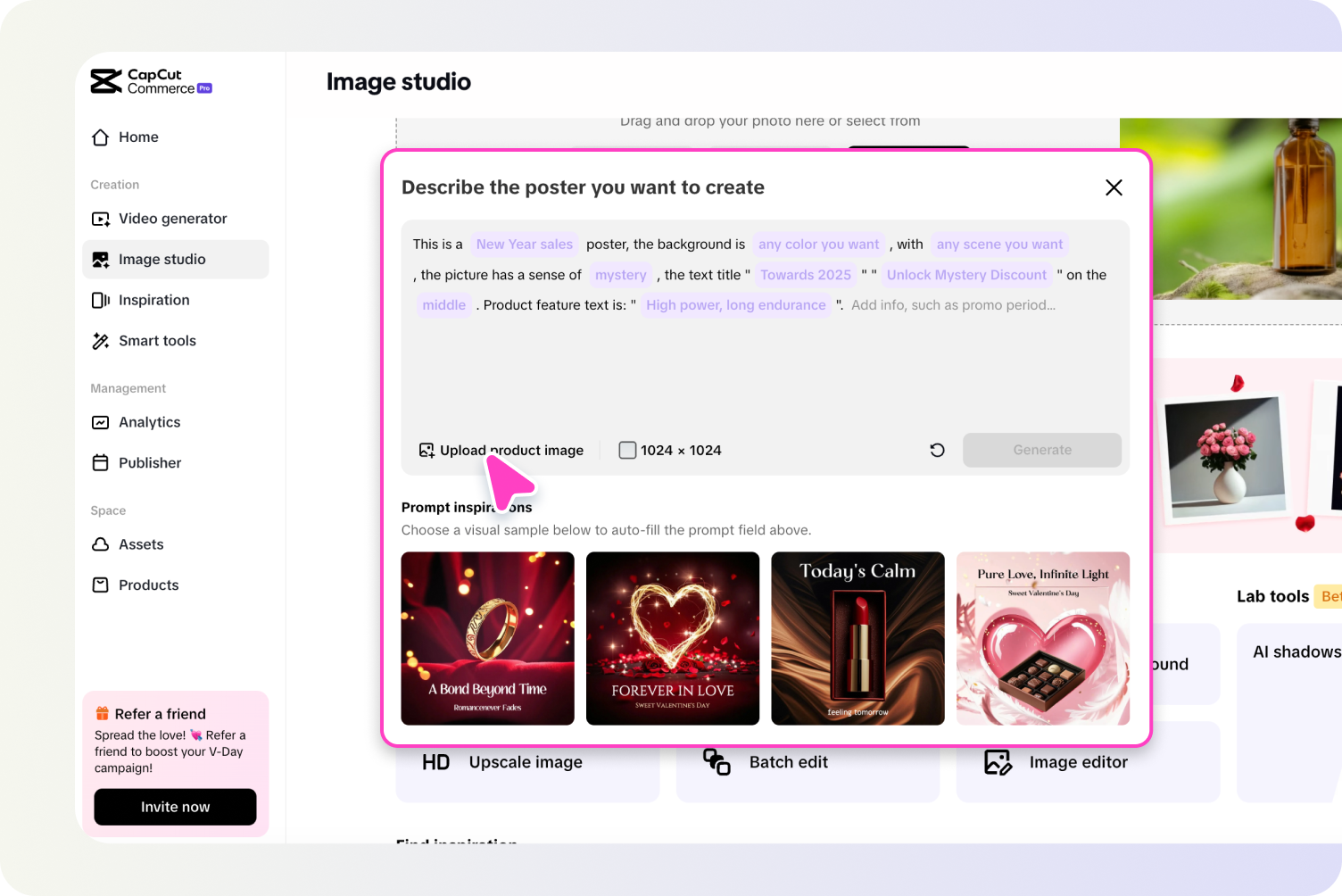Edit the 'any color you want' chip
Viewport: 1342px width, 896px height.
(819, 245)
